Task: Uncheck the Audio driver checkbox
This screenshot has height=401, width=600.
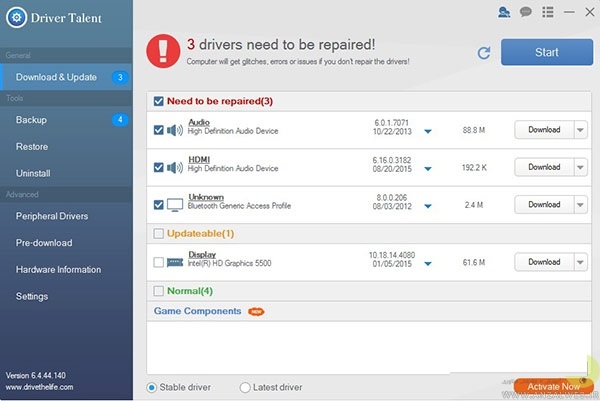Action: 159,130
